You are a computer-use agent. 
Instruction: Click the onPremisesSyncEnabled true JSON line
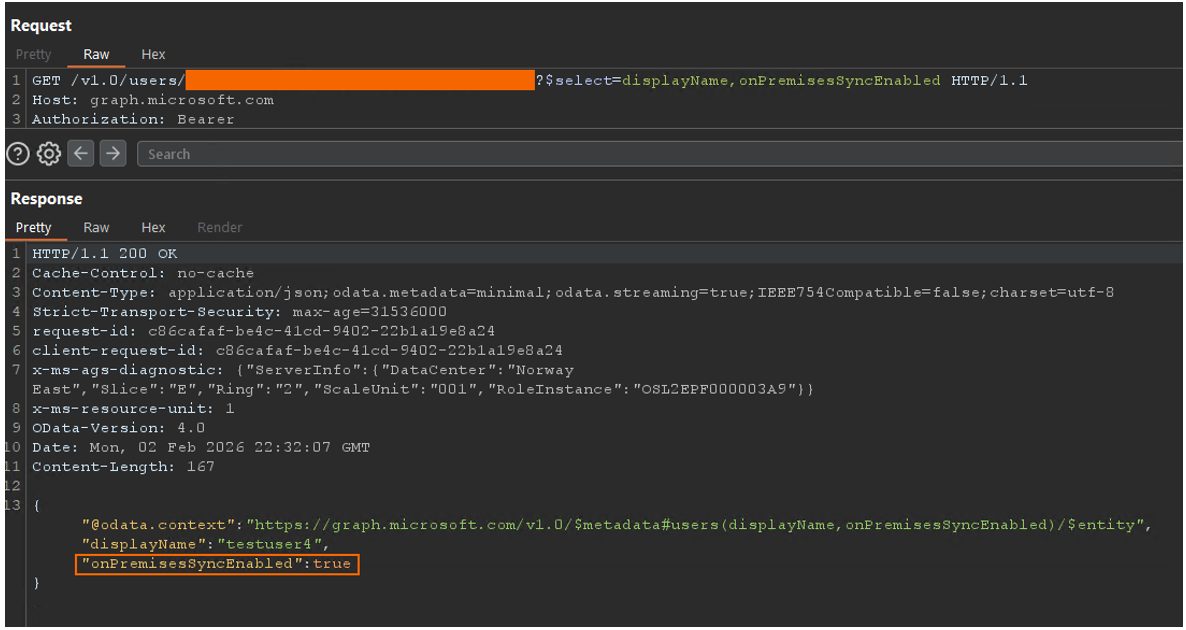point(216,564)
